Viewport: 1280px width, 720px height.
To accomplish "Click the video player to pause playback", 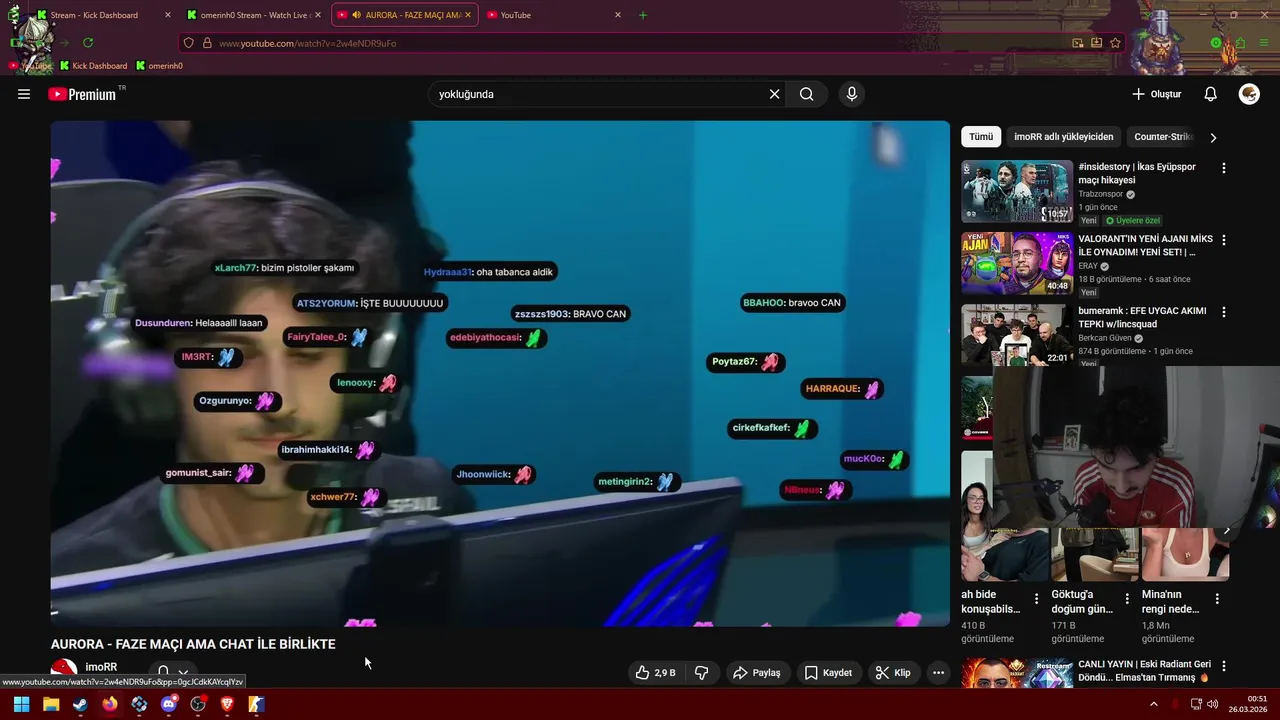I will 500,374.
